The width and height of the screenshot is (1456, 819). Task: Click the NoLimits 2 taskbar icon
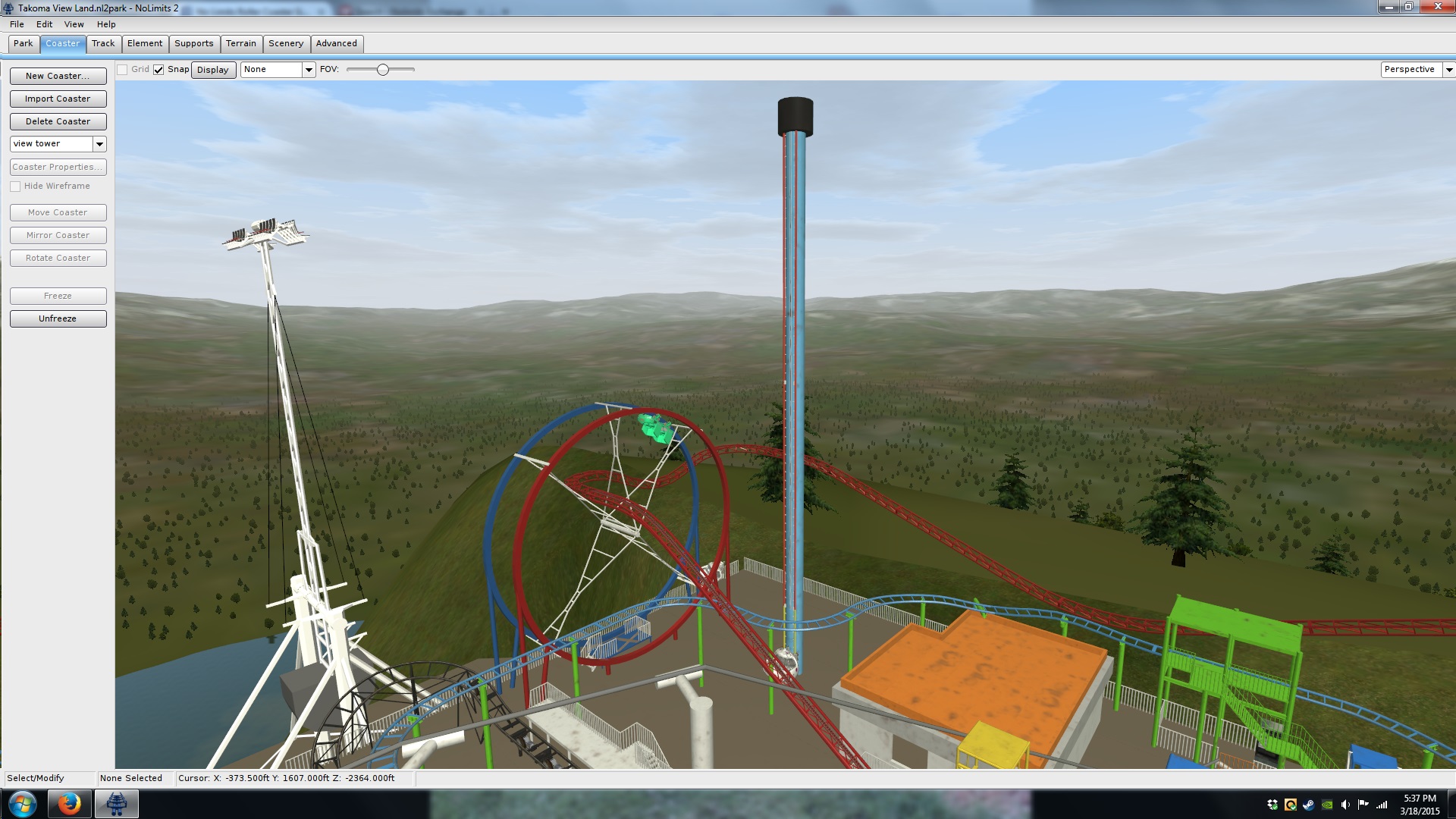pos(116,803)
